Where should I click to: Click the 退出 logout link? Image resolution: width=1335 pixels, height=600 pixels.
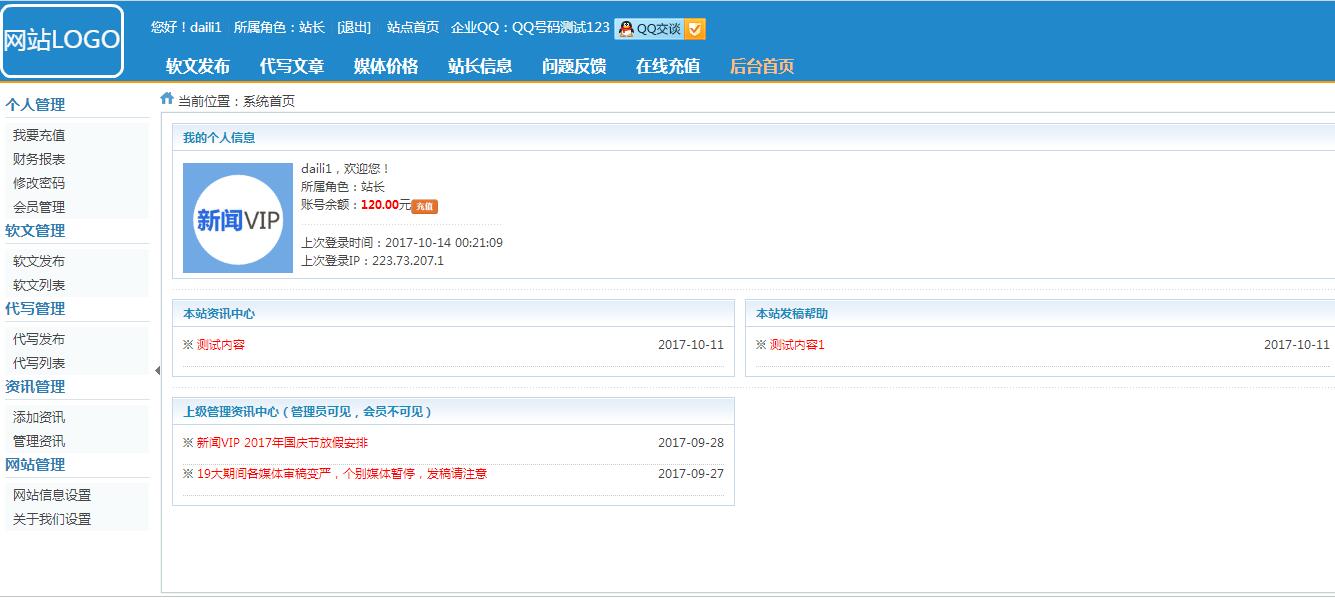354,27
